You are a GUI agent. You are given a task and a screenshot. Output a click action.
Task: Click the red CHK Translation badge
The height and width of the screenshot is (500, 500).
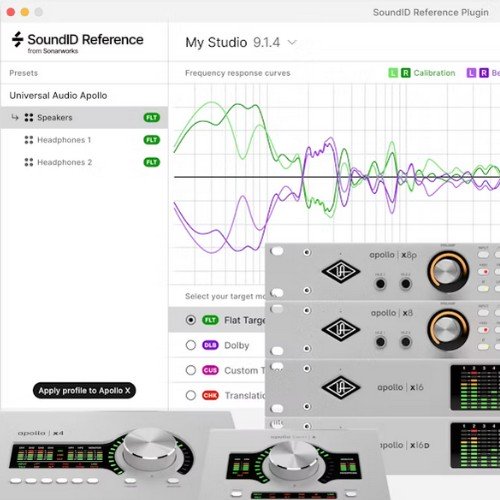tap(210, 395)
